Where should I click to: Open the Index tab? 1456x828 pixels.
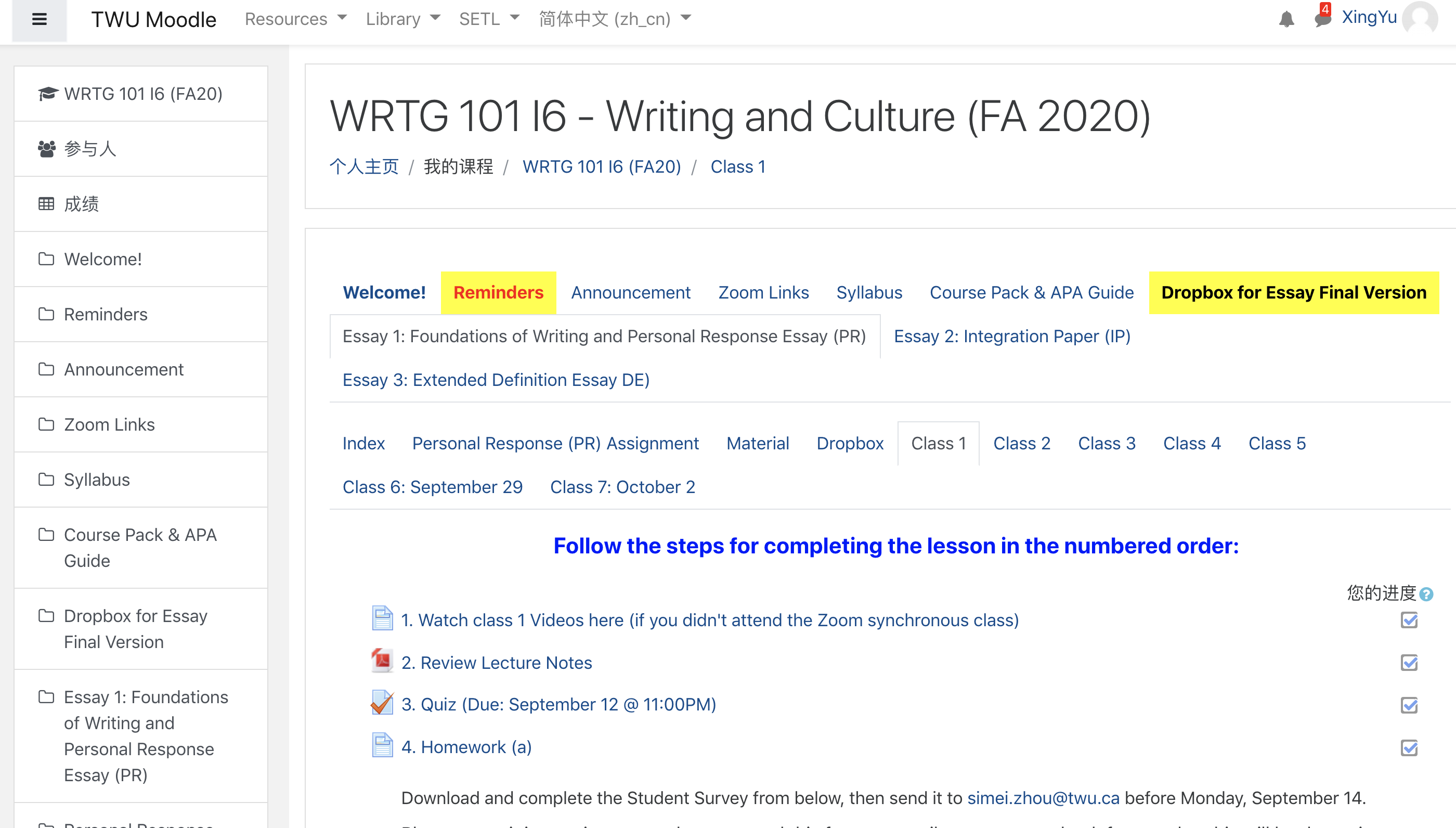pos(363,443)
